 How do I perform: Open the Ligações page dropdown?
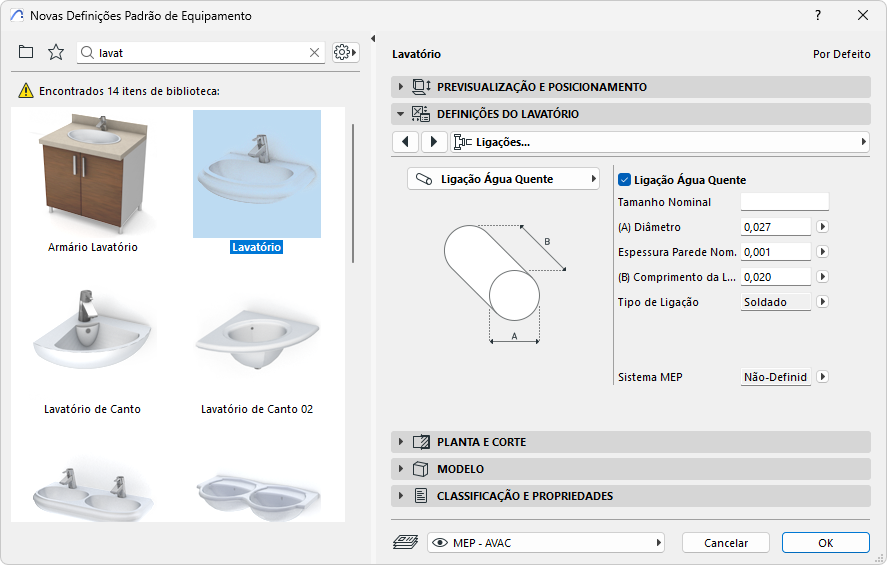click(x=660, y=142)
